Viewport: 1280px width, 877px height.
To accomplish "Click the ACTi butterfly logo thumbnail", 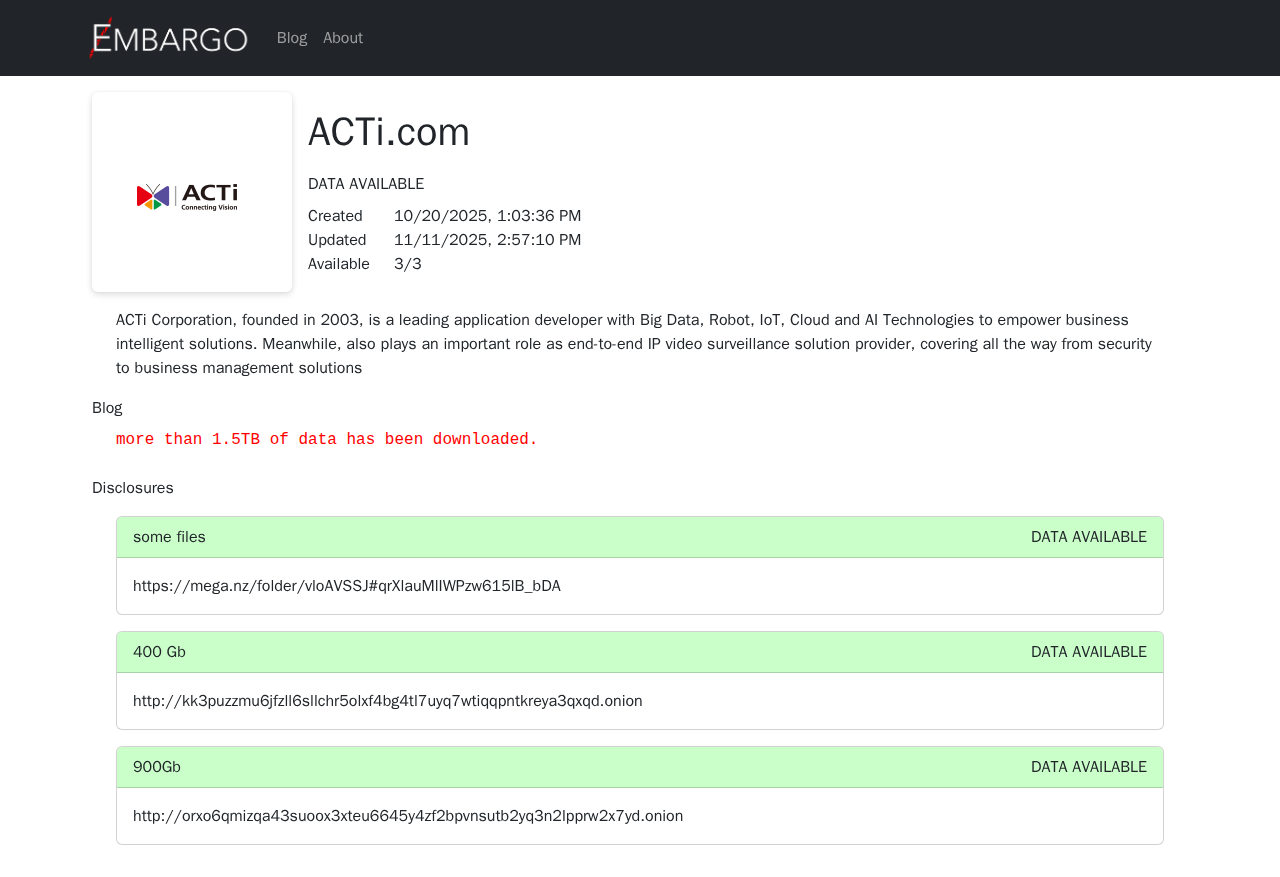I will click(x=188, y=196).
